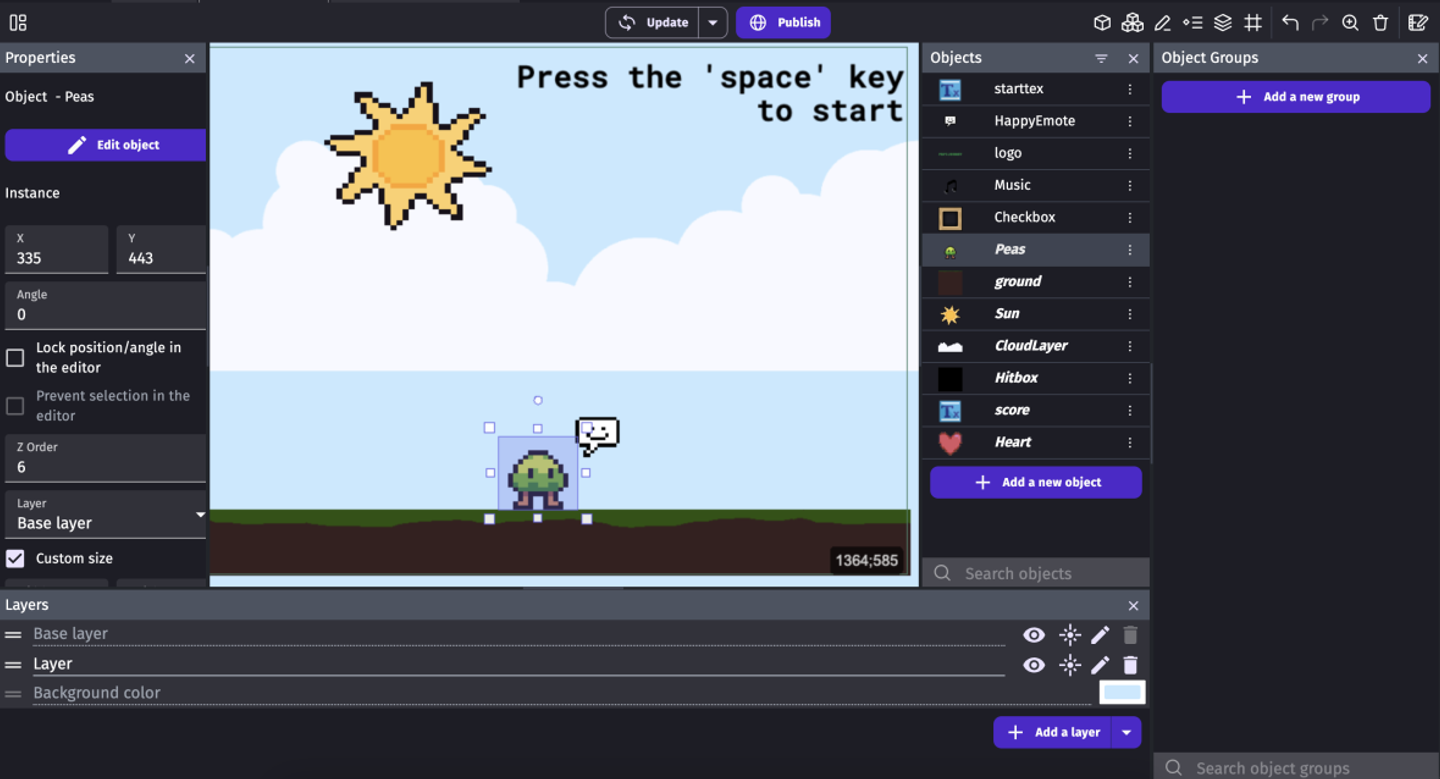Edit the Z Order value field
1440x779 pixels.
click(105, 458)
